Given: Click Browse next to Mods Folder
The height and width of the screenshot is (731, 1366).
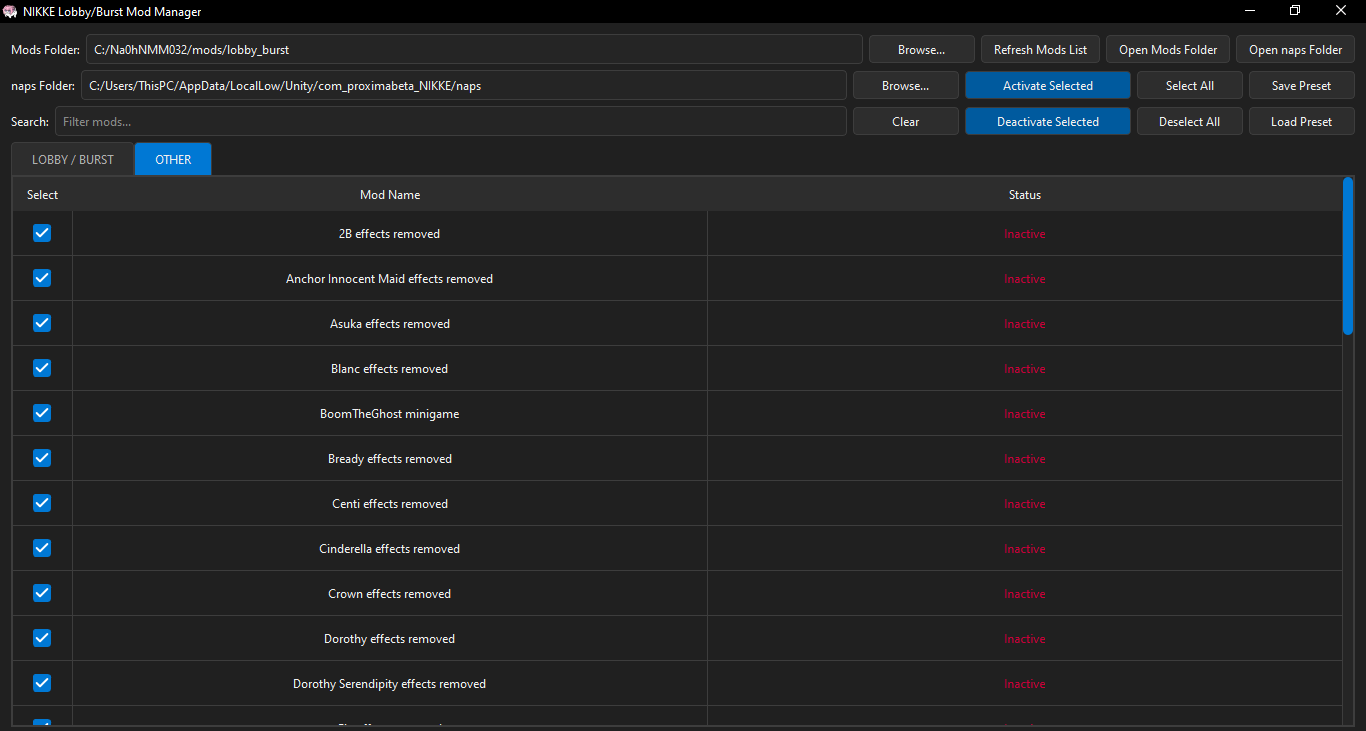Looking at the screenshot, I should [x=920, y=48].
